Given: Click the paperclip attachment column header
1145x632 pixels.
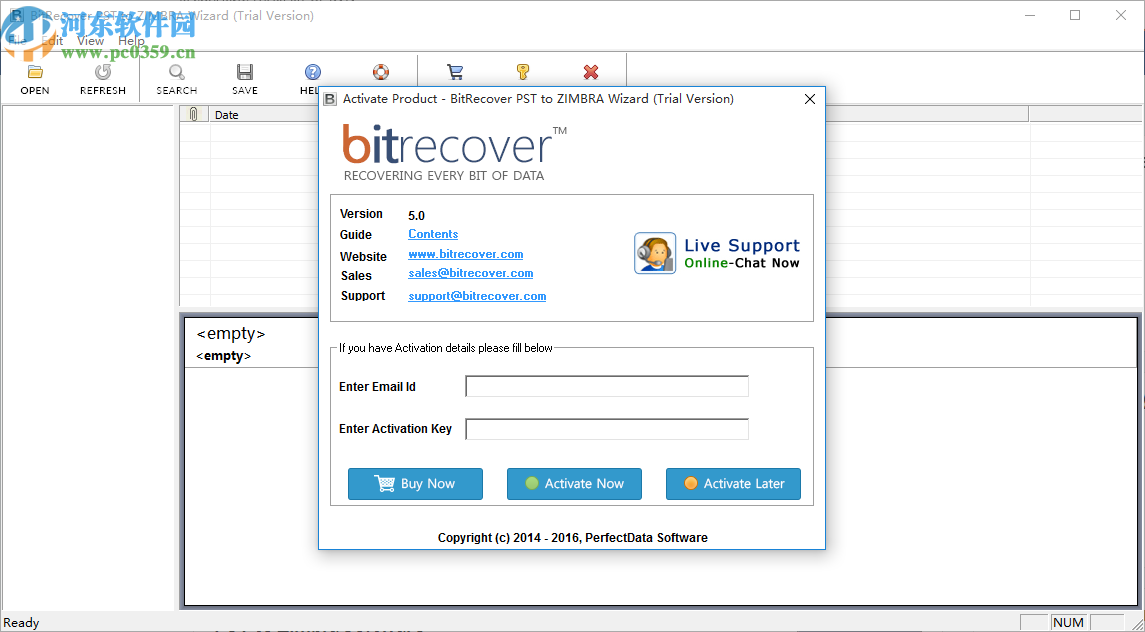Looking at the screenshot, I should 193,114.
